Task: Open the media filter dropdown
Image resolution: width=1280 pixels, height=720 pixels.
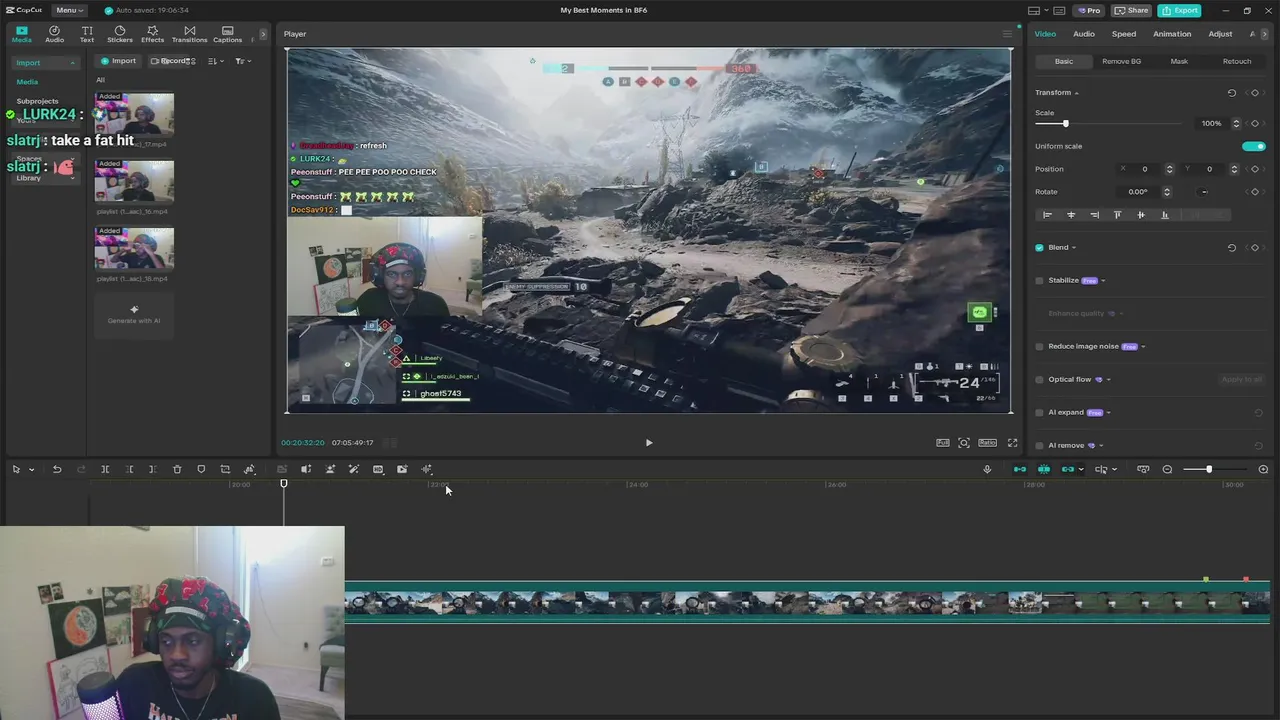Action: coord(242,61)
